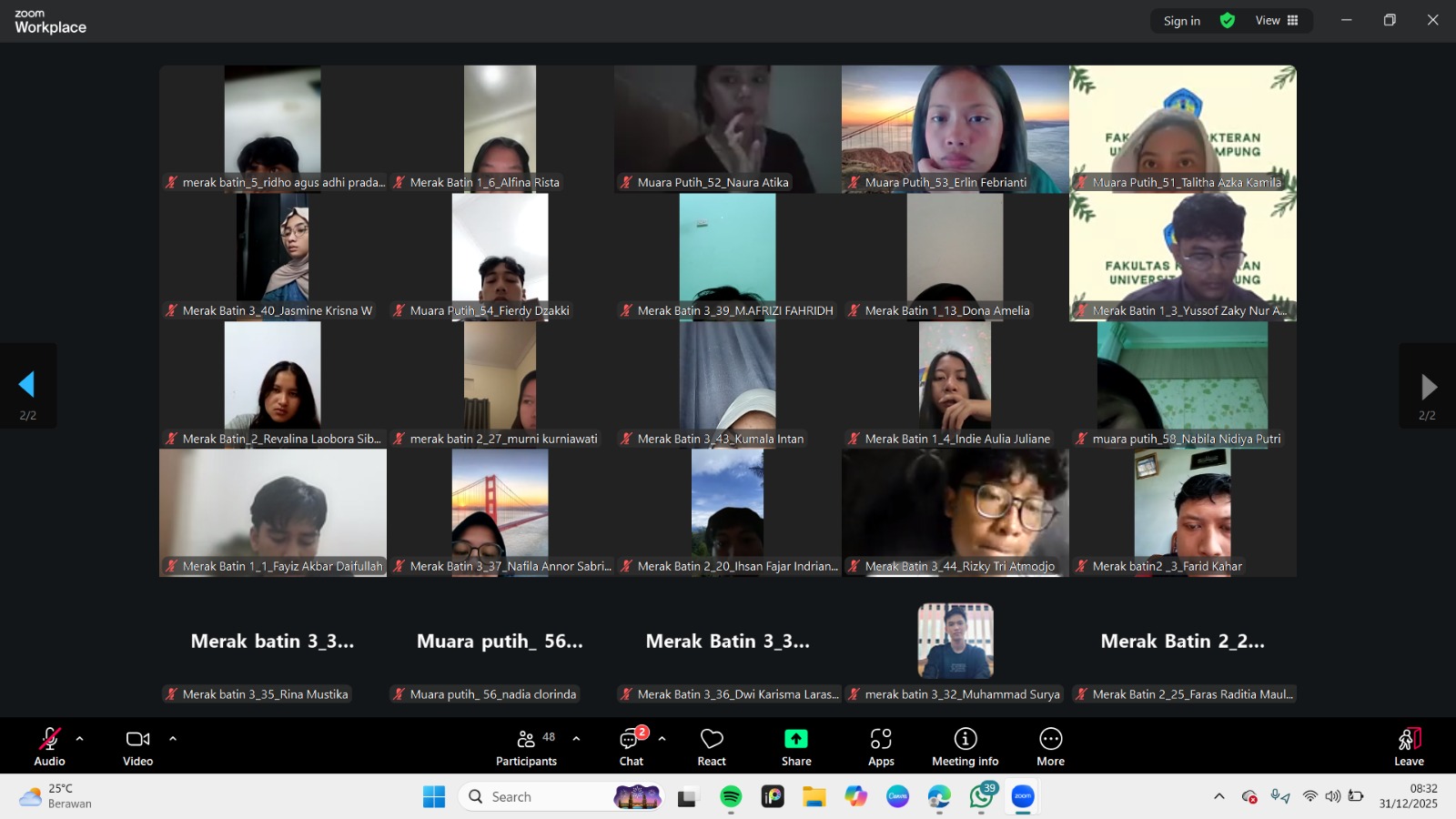The width and height of the screenshot is (1456, 819).
Task: Open the Apps panel
Action: coord(881,746)
